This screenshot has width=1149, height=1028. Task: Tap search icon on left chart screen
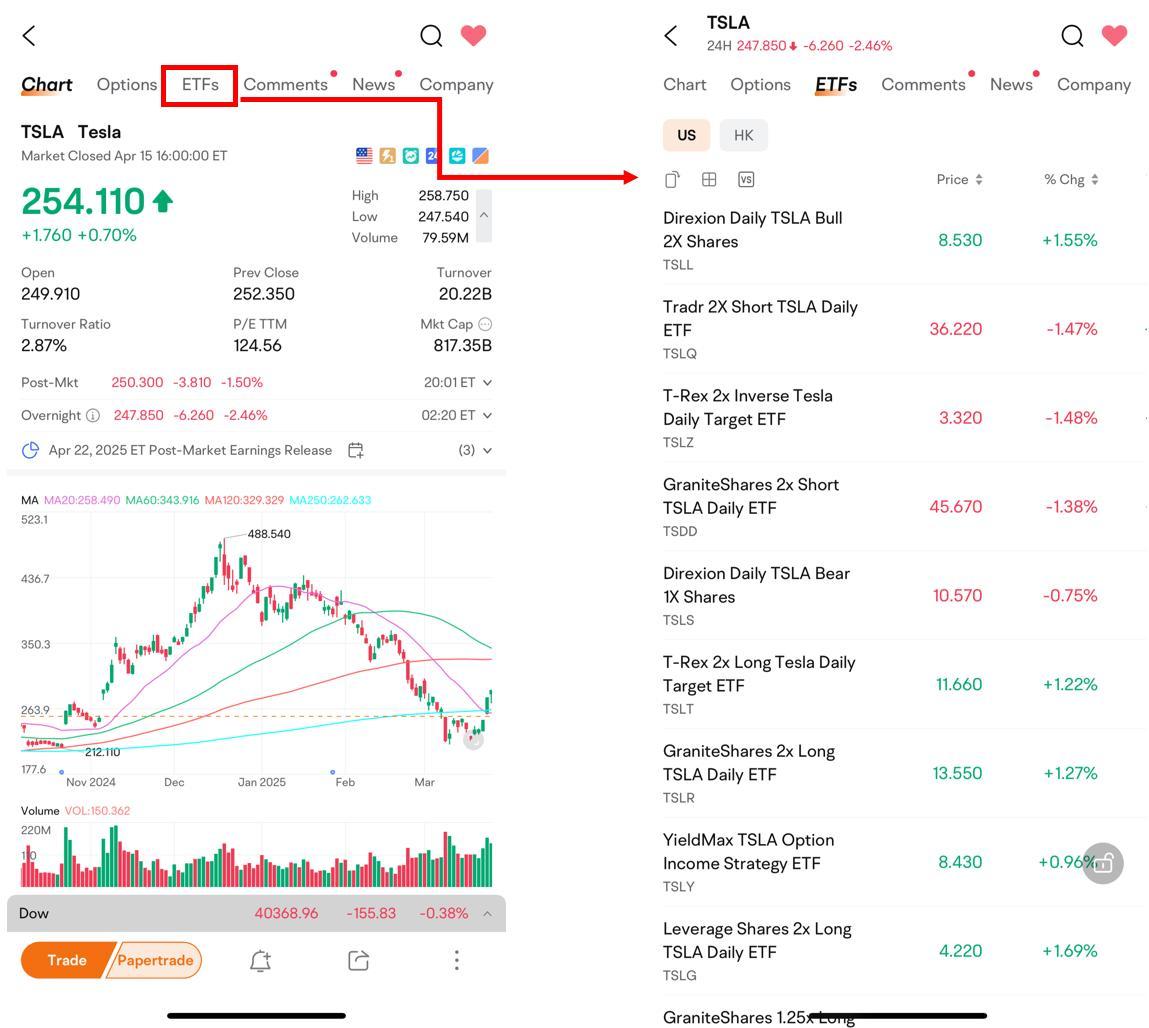pos(431,35)
